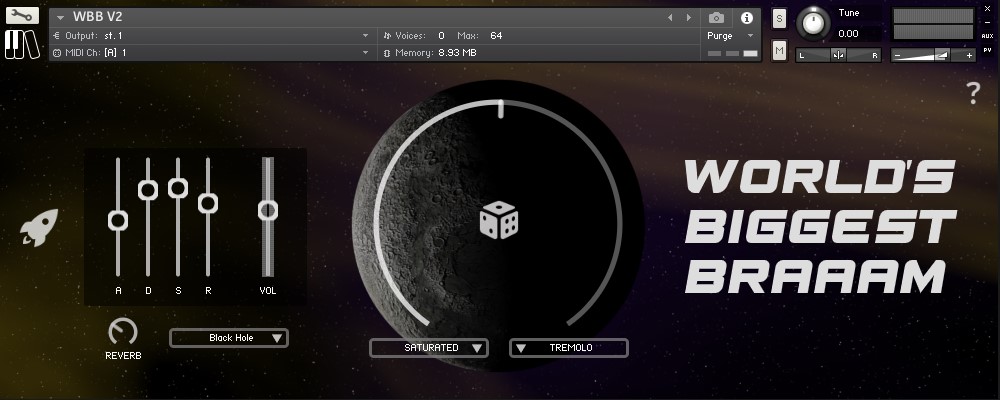Solo the instrument with S button
The width and height of the screenshot is (1000, 400).
tap(779, 19)
